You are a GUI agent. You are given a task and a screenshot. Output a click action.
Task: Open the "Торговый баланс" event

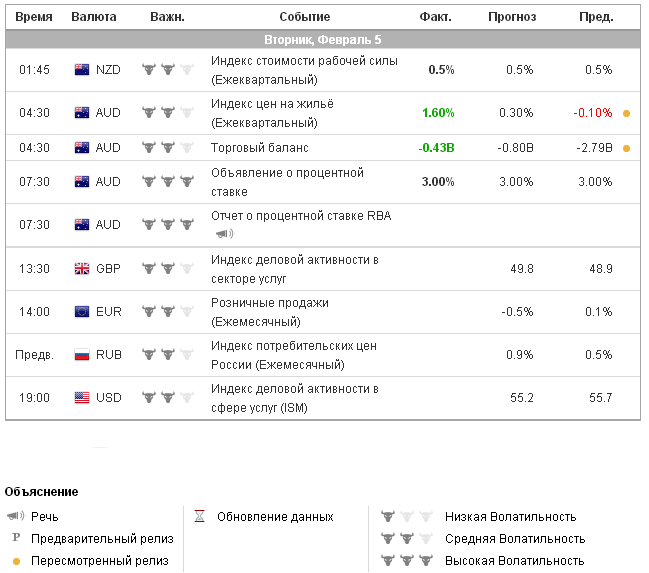(260, 148)
